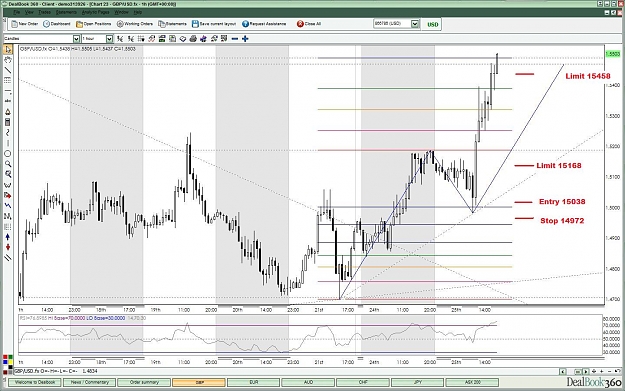Click the red Close All button

[x=309, y=24]
